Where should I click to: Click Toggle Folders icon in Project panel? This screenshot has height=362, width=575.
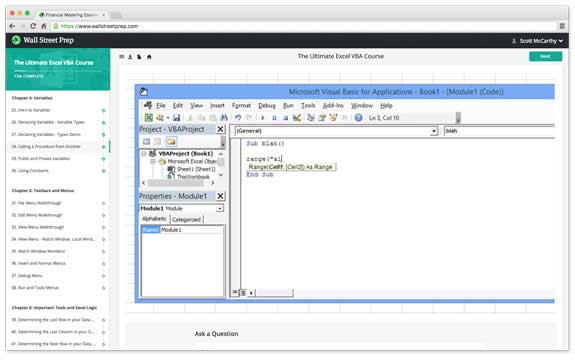[x=171, y=142]
